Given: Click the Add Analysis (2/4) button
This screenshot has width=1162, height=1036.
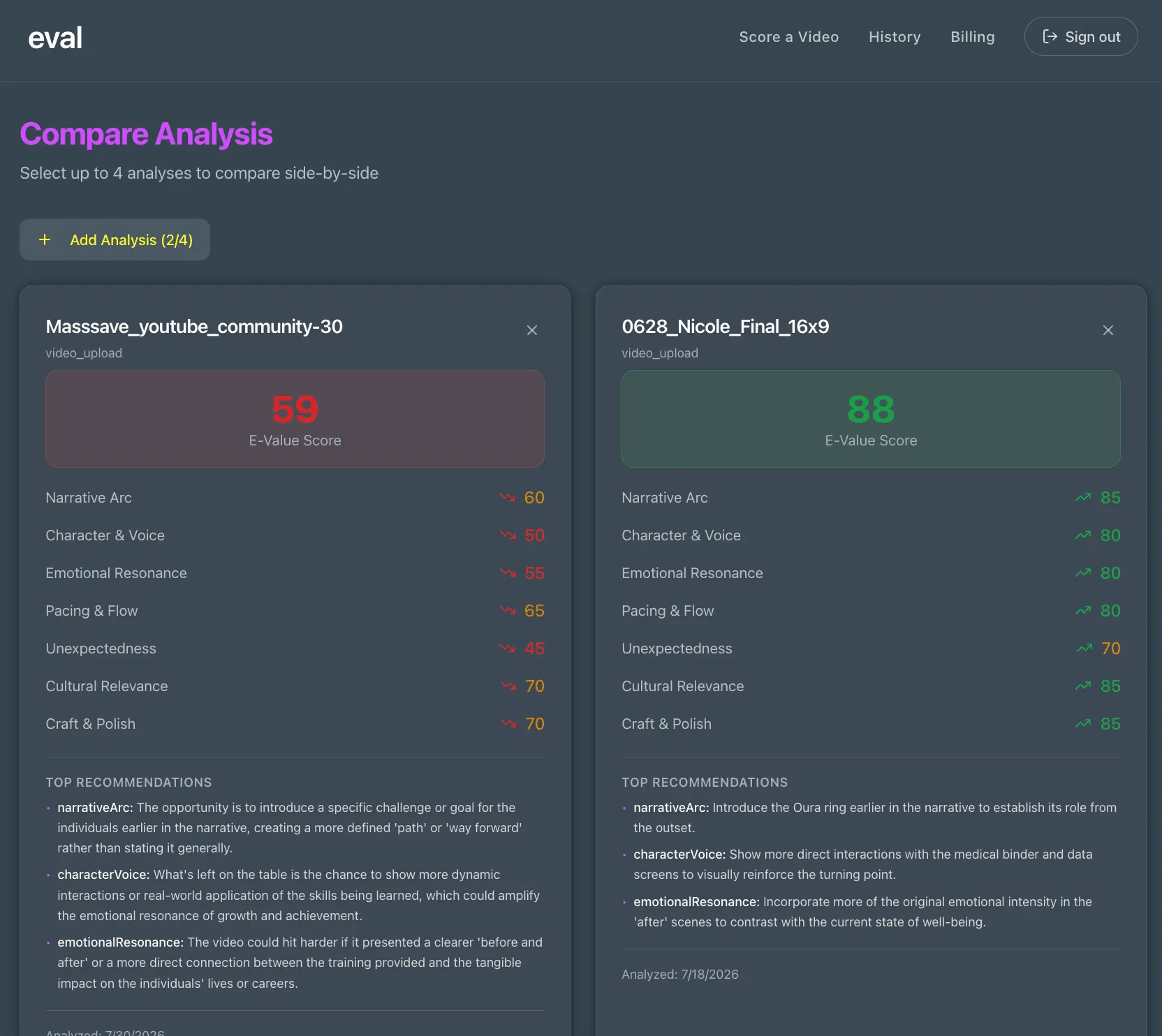Looking at the screenshot, I should tap(115, 239).
